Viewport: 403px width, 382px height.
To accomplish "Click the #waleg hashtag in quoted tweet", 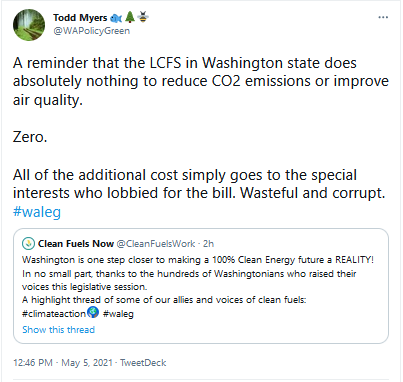I will pyautogui.click(x=118, y=314).
